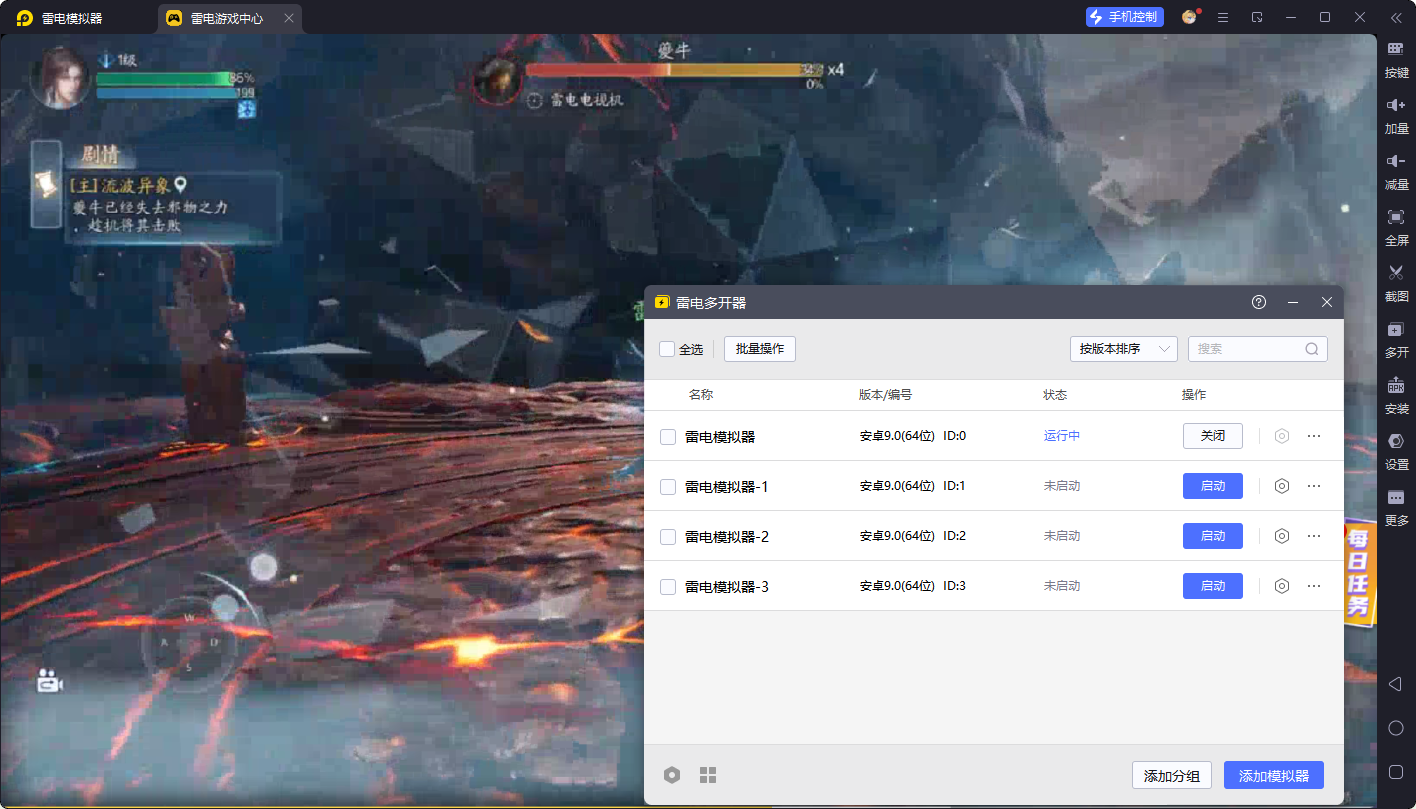Open help in 雷电多开器 title bar
This screenshot has width=1416, height=809.
1259,302
